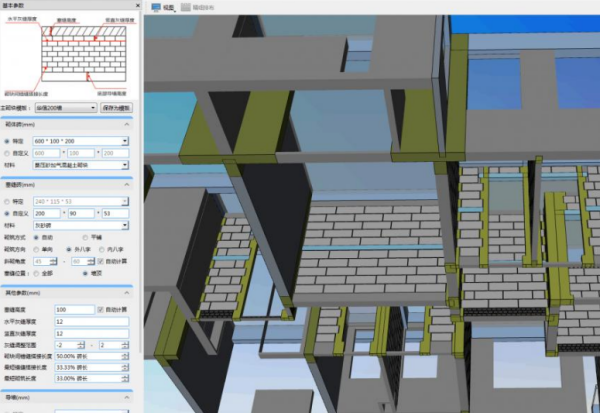Select the 特定 radio under 塞缝砖
The image size is (600, 413).
click(8, 201)
